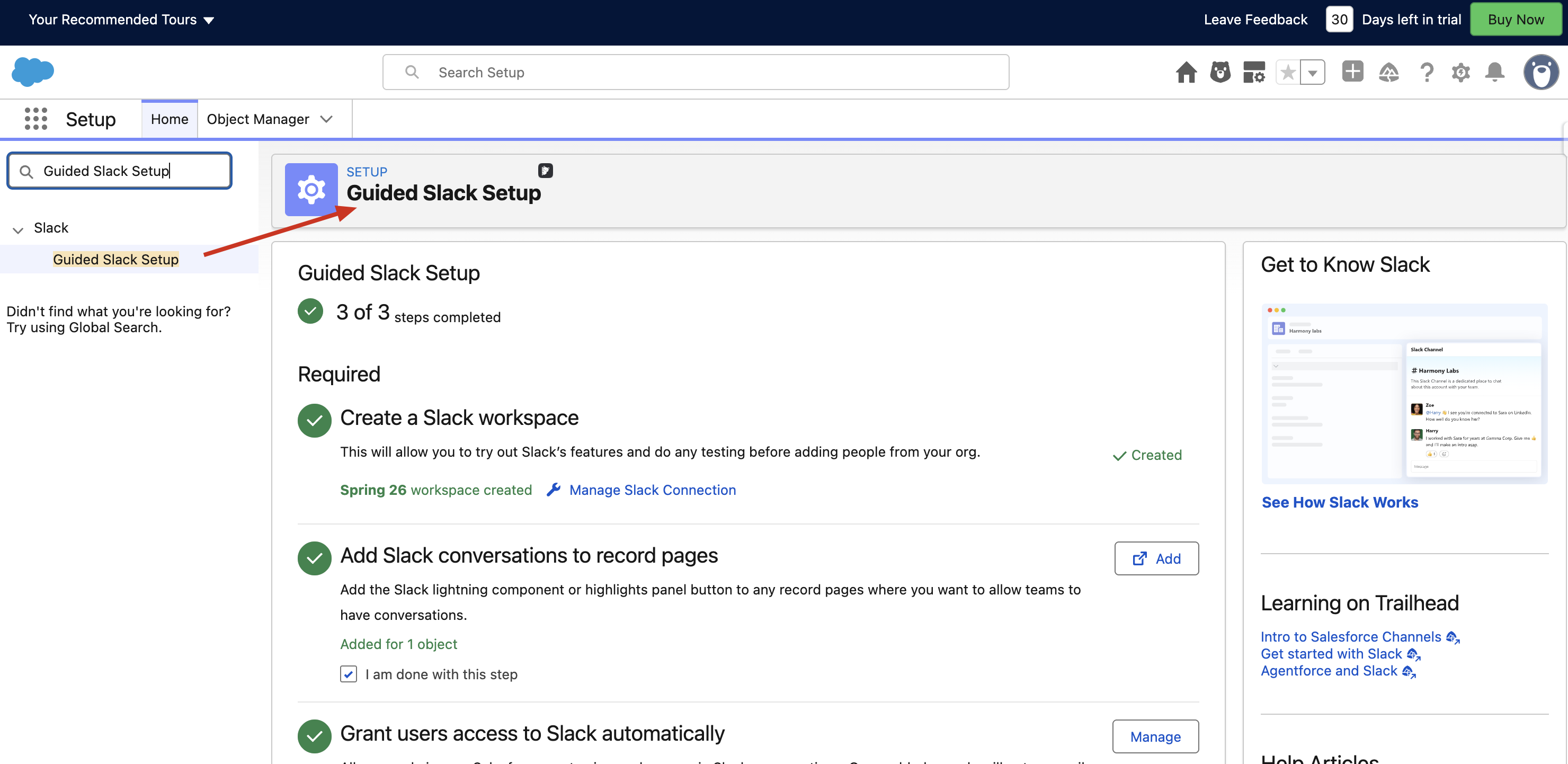Viewport: 1568px width, 764px height.
Task: Click Trailhead icon after Agentforce and Slack
Action: click(x=1409, y=671)
